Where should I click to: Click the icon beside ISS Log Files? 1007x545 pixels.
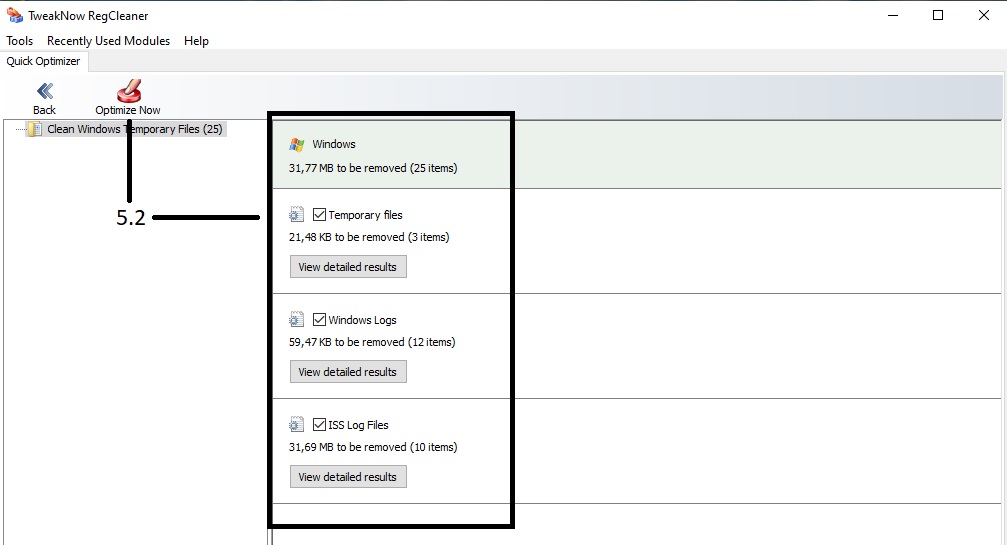coord(296,424)
